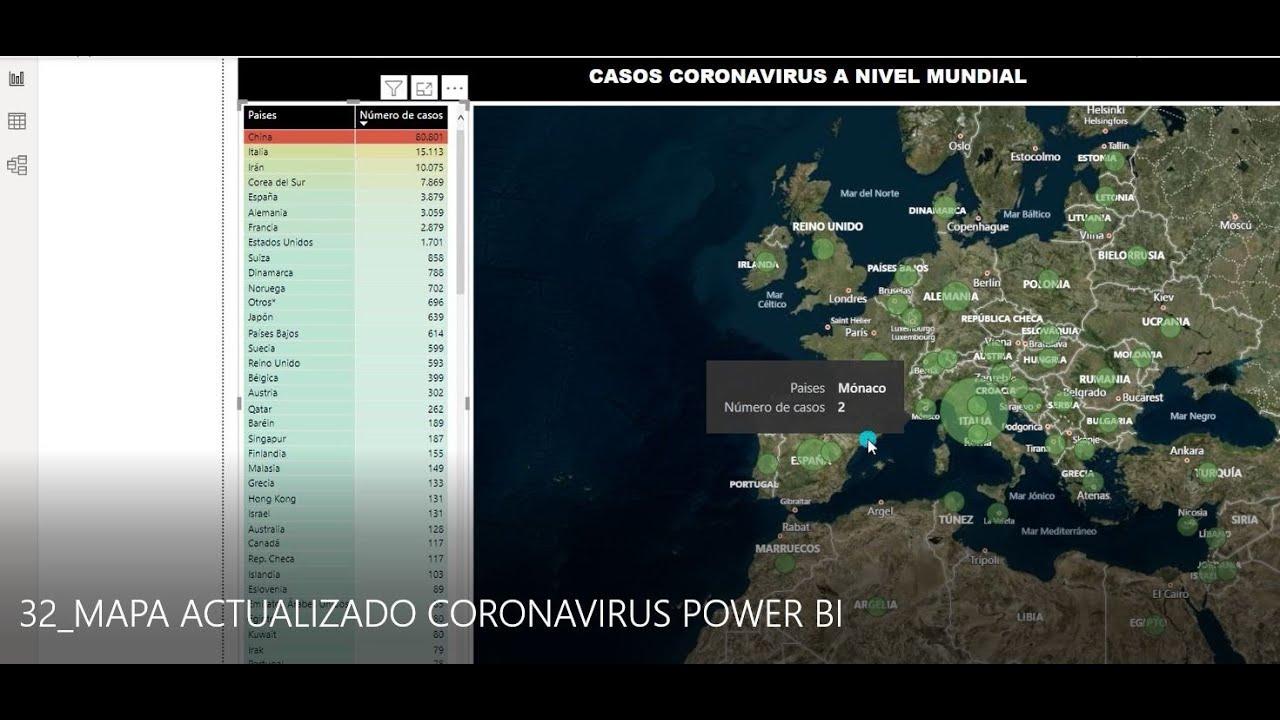Select the Otros* row in the table
The image size is (1280, 720).
pyautogui.click(x=346, y=302)
